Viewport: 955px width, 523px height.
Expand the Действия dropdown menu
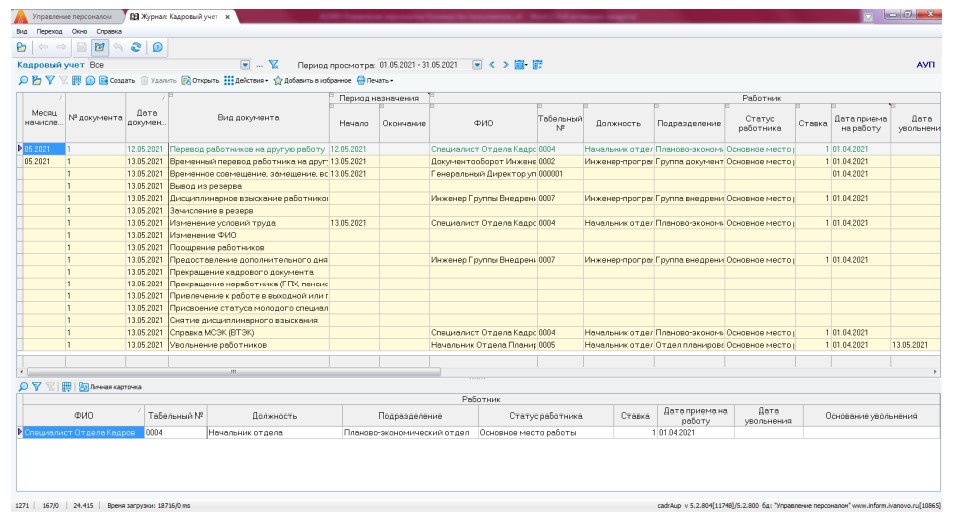tap(248, 80)
